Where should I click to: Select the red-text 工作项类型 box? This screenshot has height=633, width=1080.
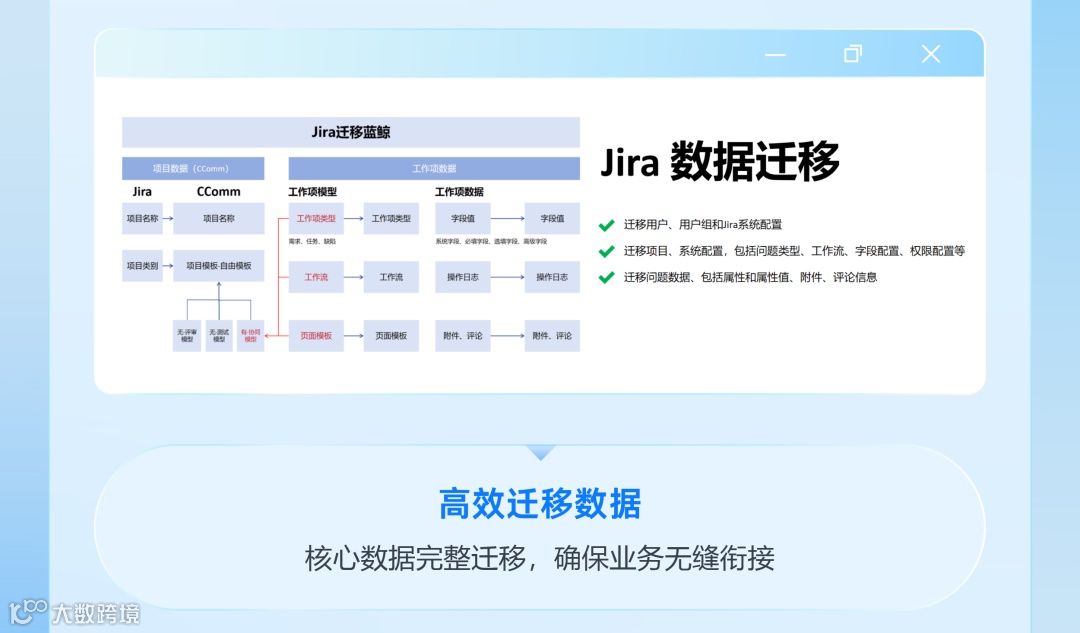316,218
